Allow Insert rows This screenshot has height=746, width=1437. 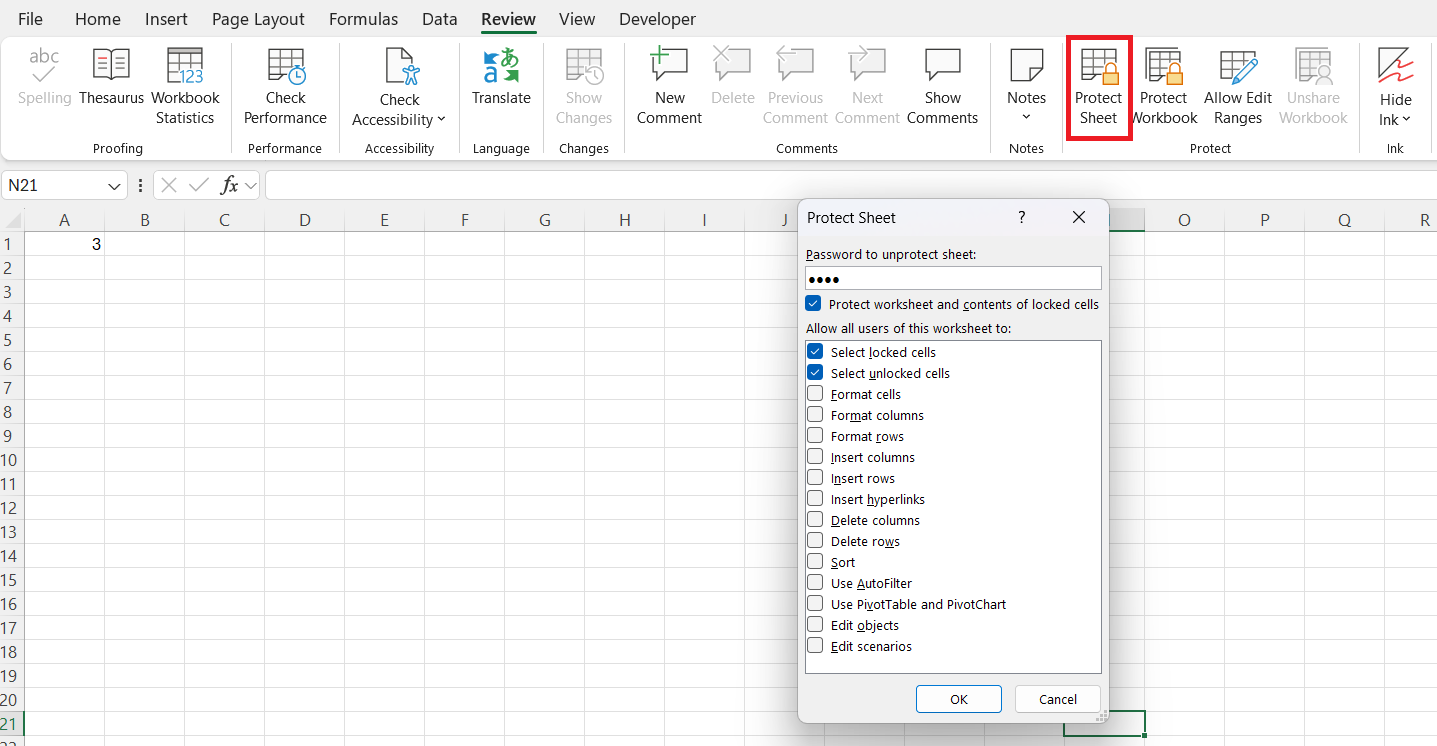click(815, 478)
